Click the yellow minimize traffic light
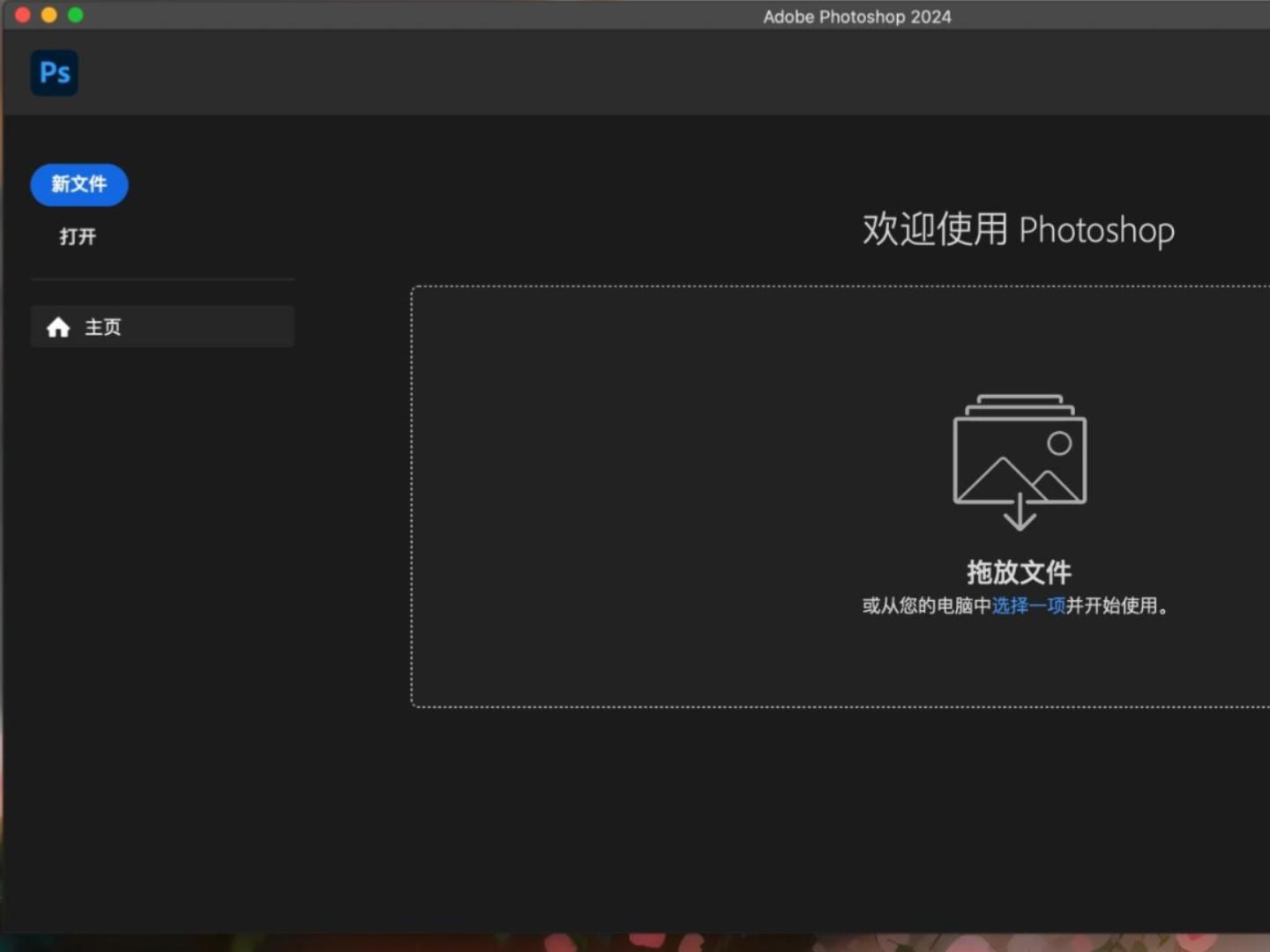 click(x=49, y=15)
